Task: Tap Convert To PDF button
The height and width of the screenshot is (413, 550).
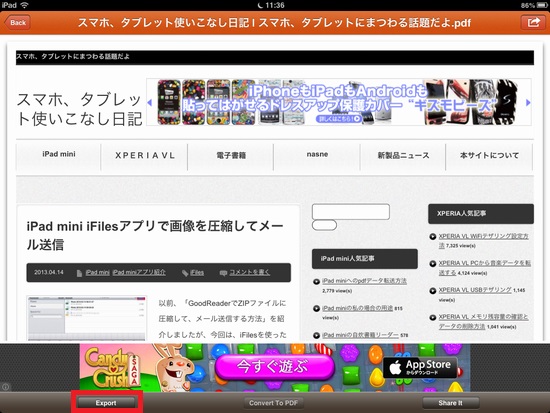Action: point(273,403)
